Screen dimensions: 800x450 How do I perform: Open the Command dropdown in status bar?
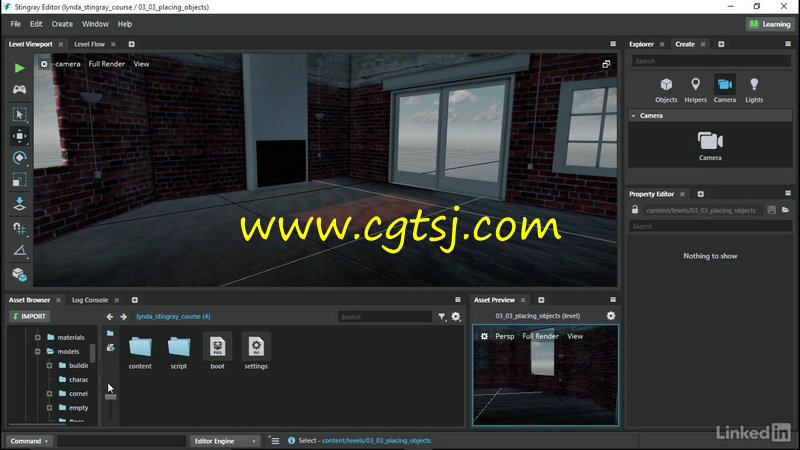[x=29, y=441]
